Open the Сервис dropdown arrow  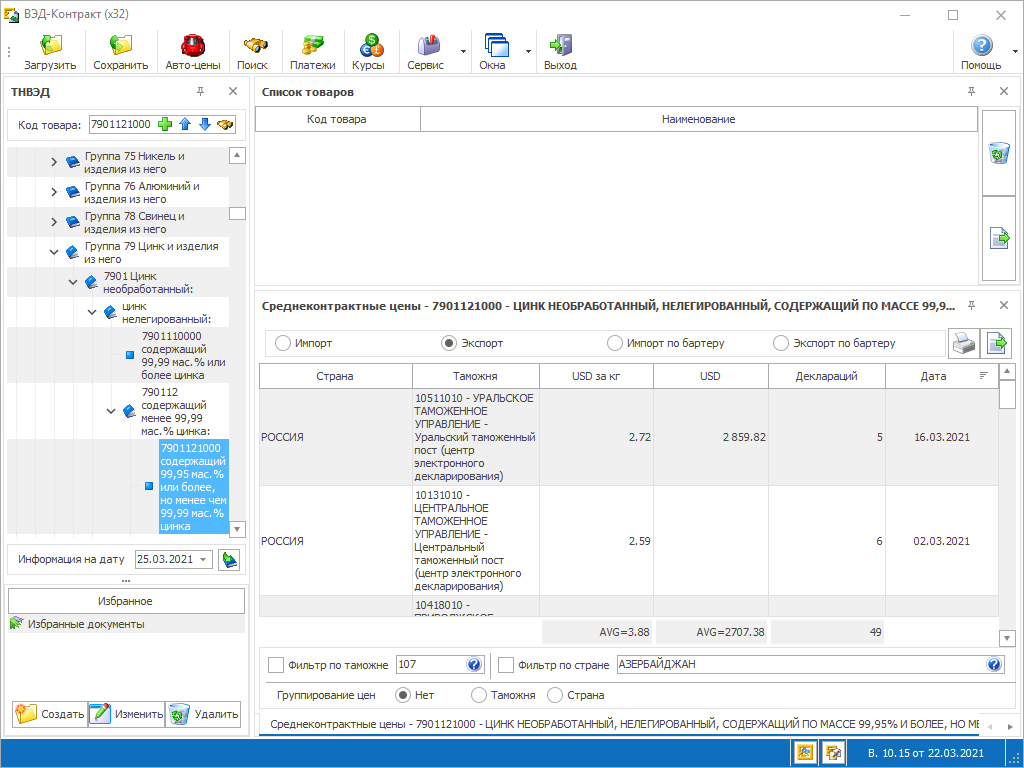tap(463, 51)
